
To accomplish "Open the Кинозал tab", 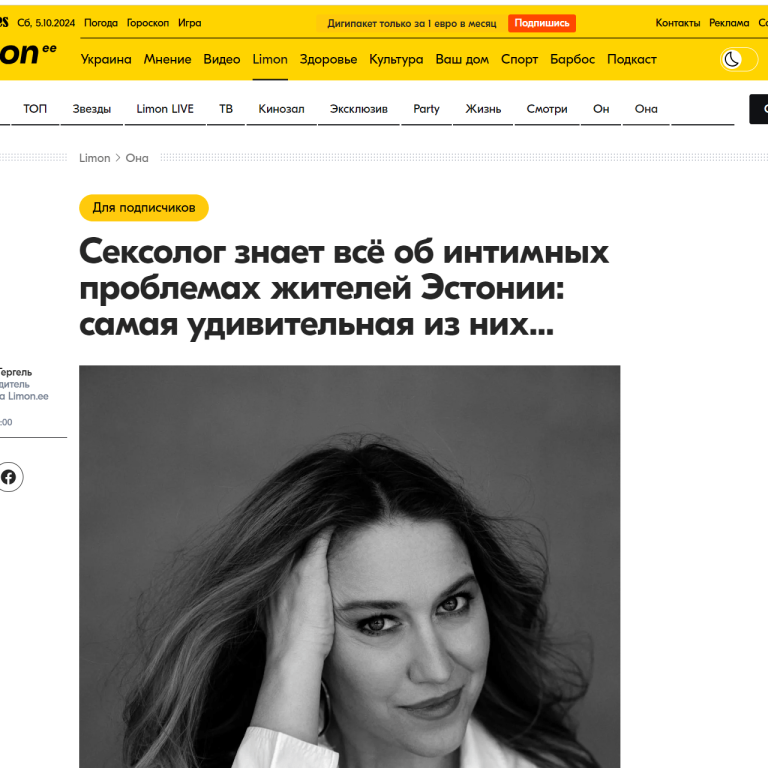I will [x=282, y=109].
